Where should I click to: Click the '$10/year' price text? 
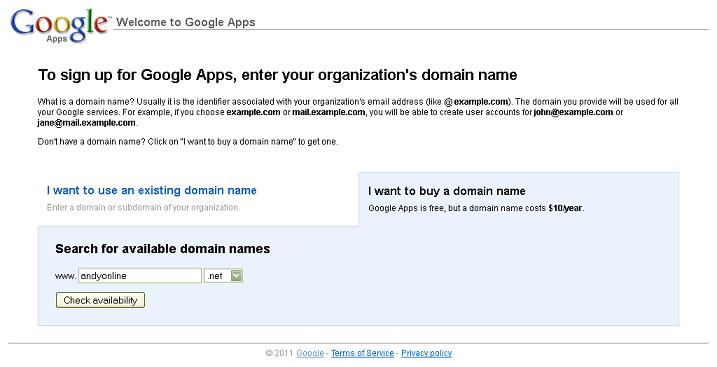point(565,208)
